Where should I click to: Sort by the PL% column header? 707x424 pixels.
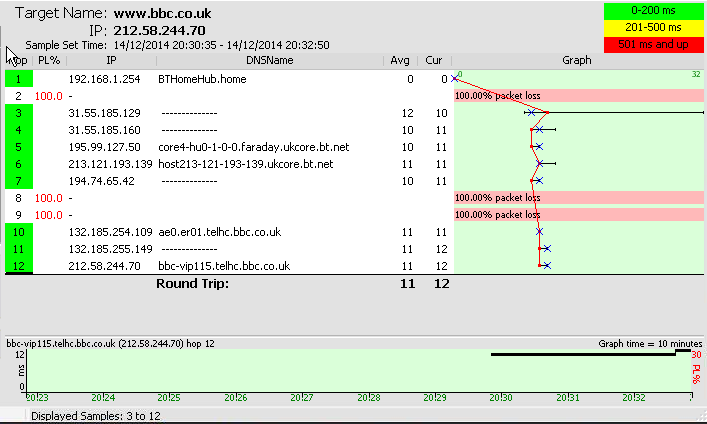point(49,60)
